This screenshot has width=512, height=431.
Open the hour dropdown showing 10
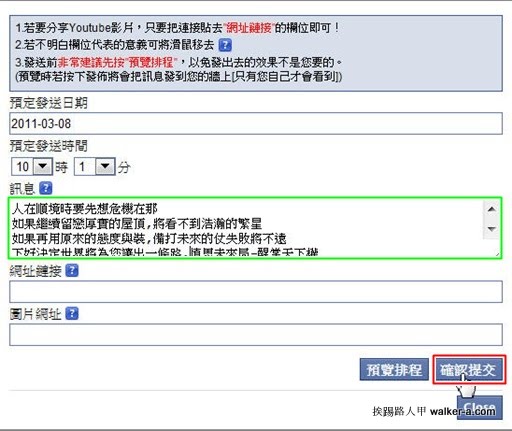(43, 166)
